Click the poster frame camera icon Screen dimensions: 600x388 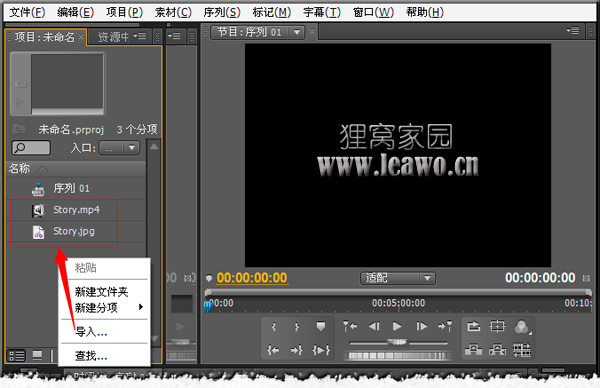tap(20, 83)
